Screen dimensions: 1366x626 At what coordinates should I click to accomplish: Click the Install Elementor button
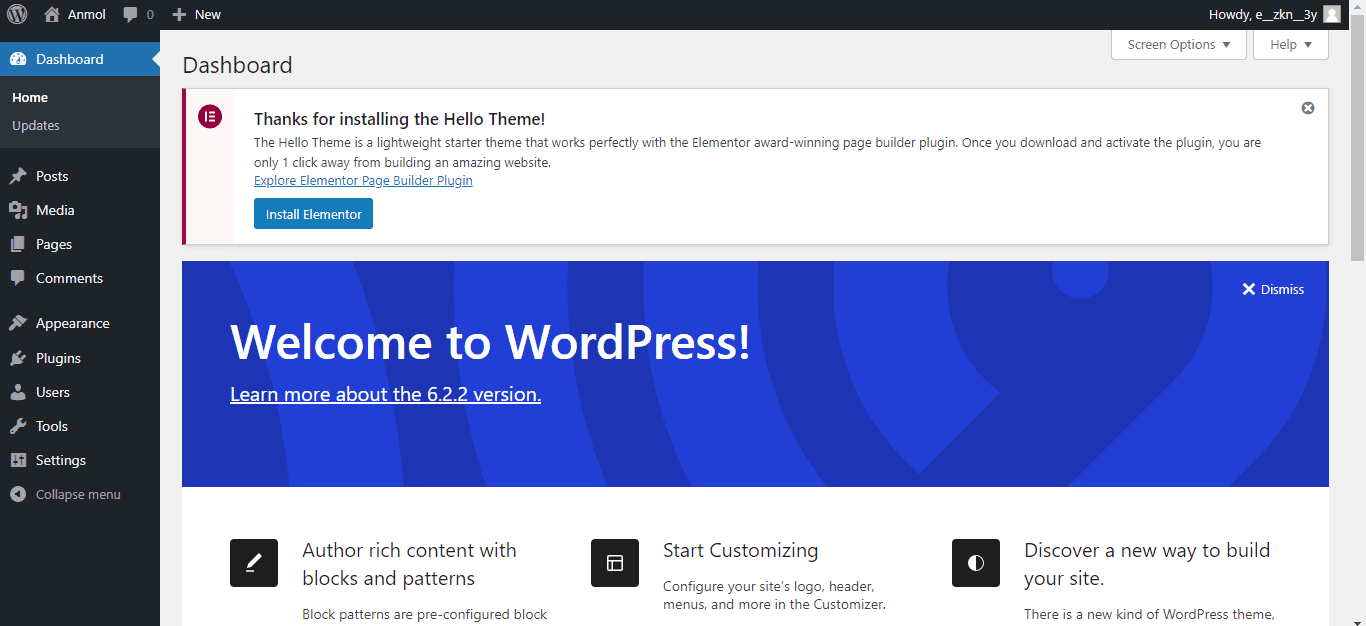pos(313,213)
